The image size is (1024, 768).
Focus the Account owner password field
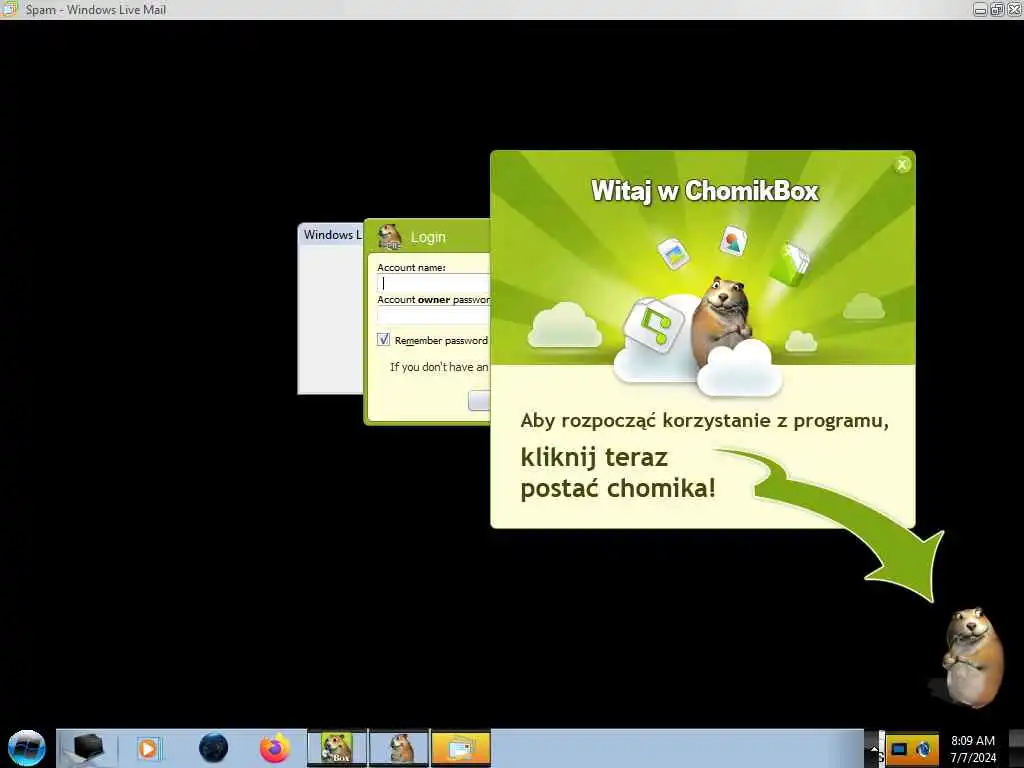(x=433, y=315)
